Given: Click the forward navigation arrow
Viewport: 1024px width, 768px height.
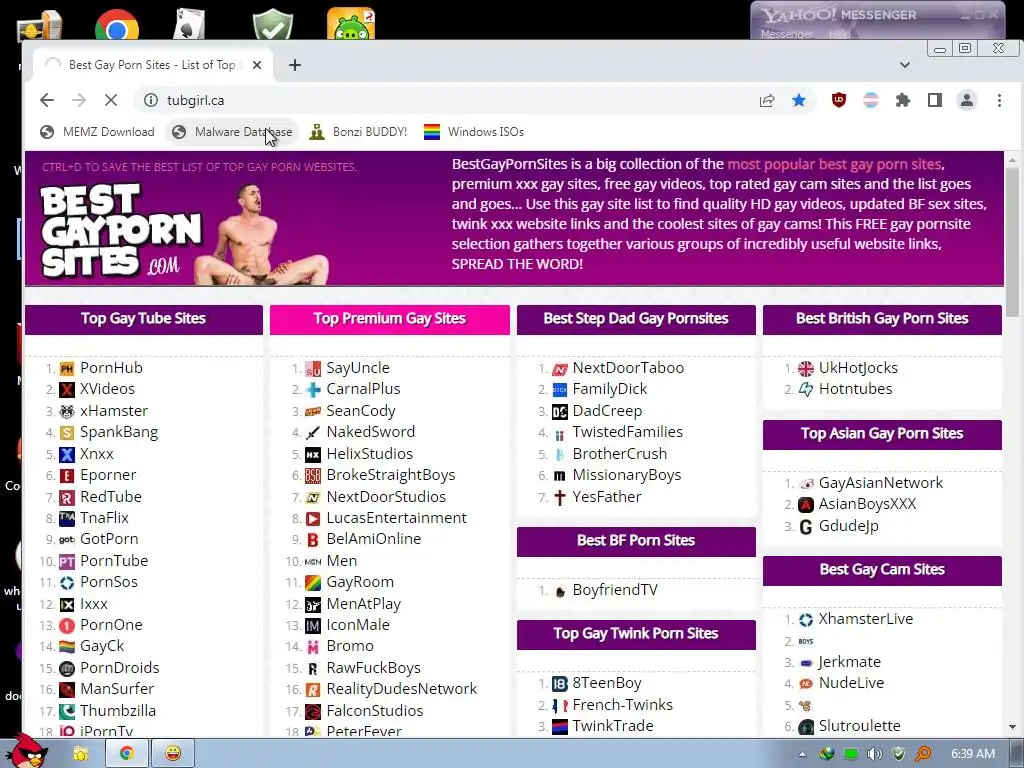Looking at the screenshot, I should tap(79, 100).
